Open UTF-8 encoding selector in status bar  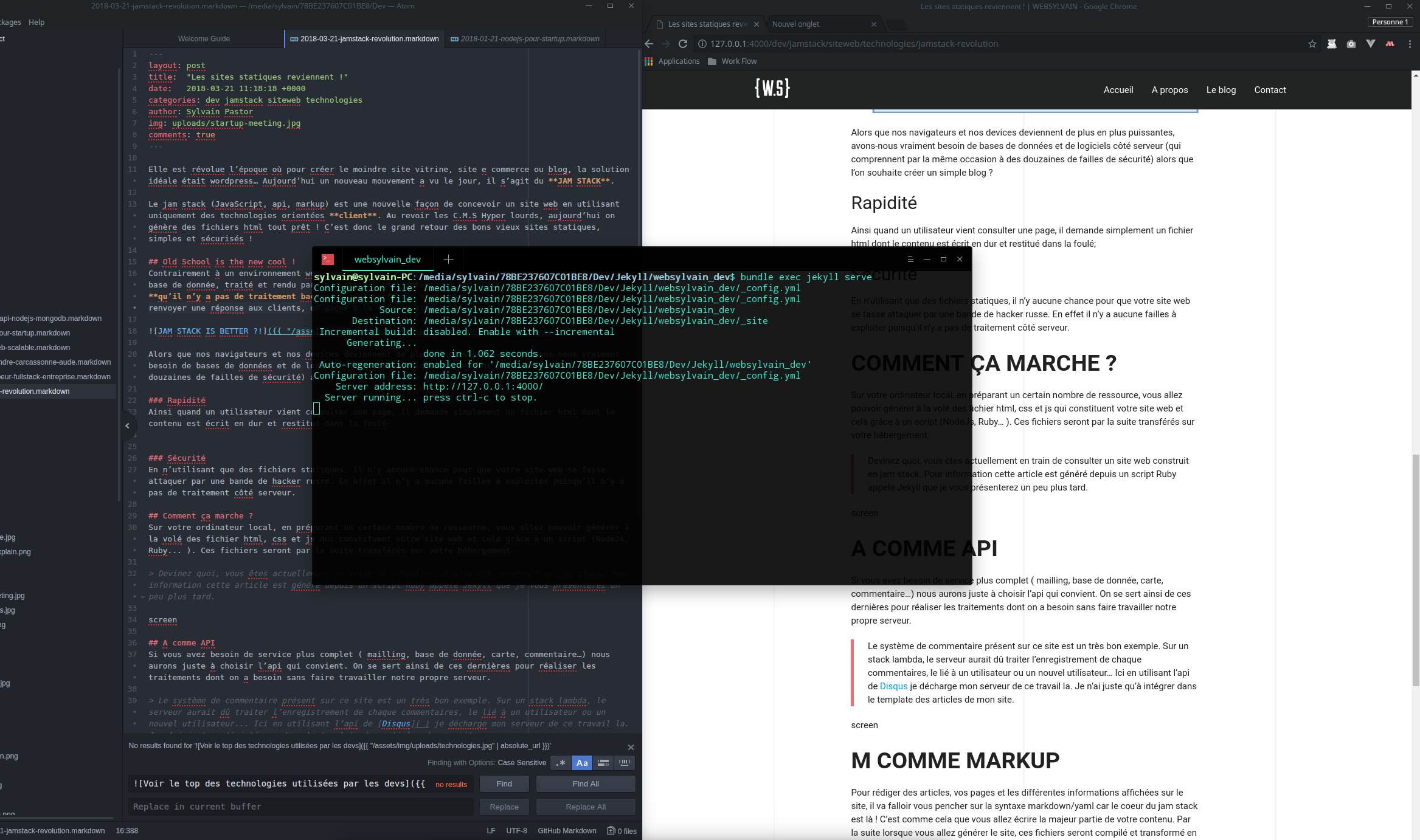(516, 830)
